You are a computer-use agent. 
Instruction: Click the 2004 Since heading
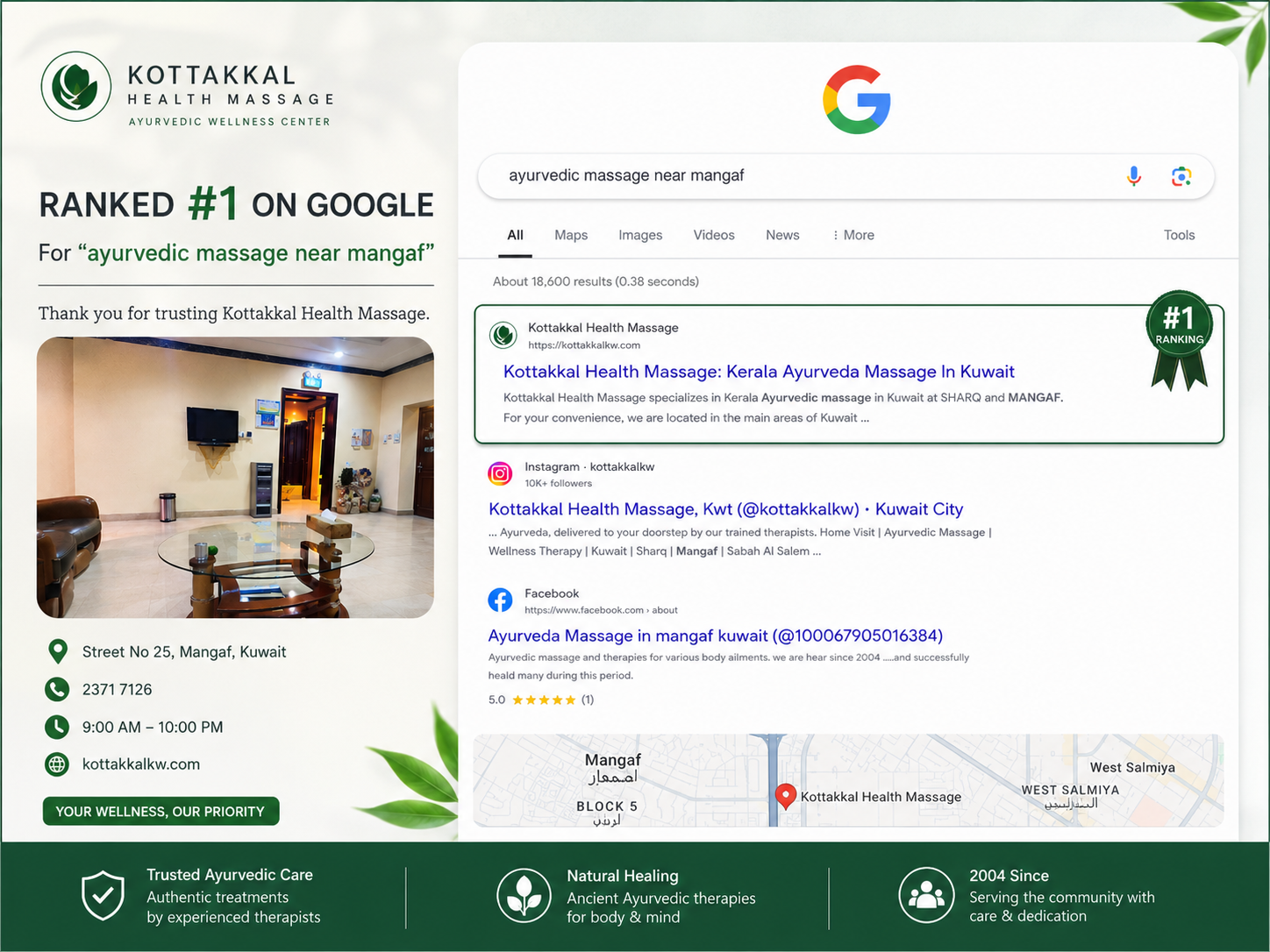pos(1009,876)
